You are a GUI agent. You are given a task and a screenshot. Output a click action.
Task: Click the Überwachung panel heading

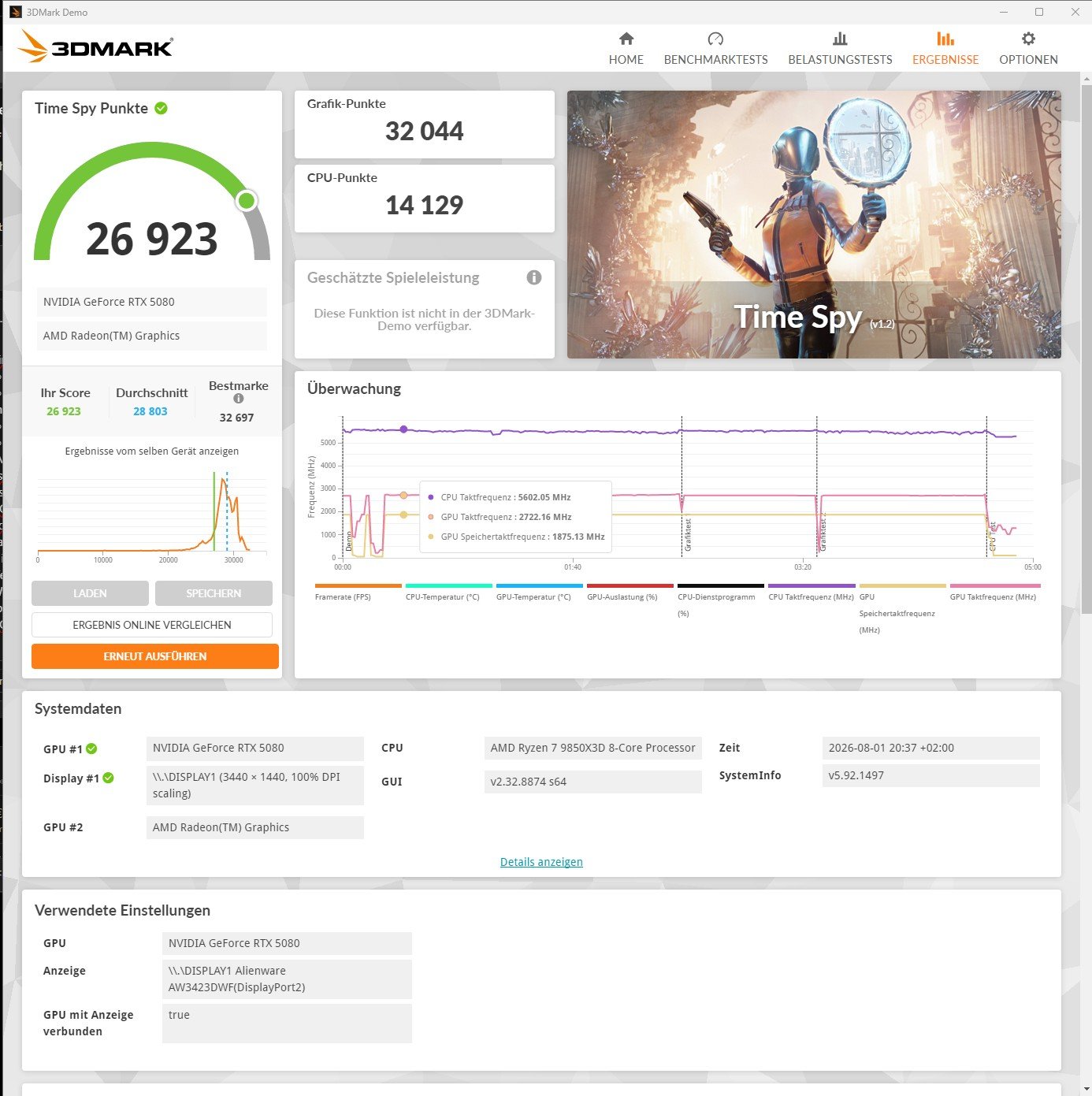click(x=354, y=388)
